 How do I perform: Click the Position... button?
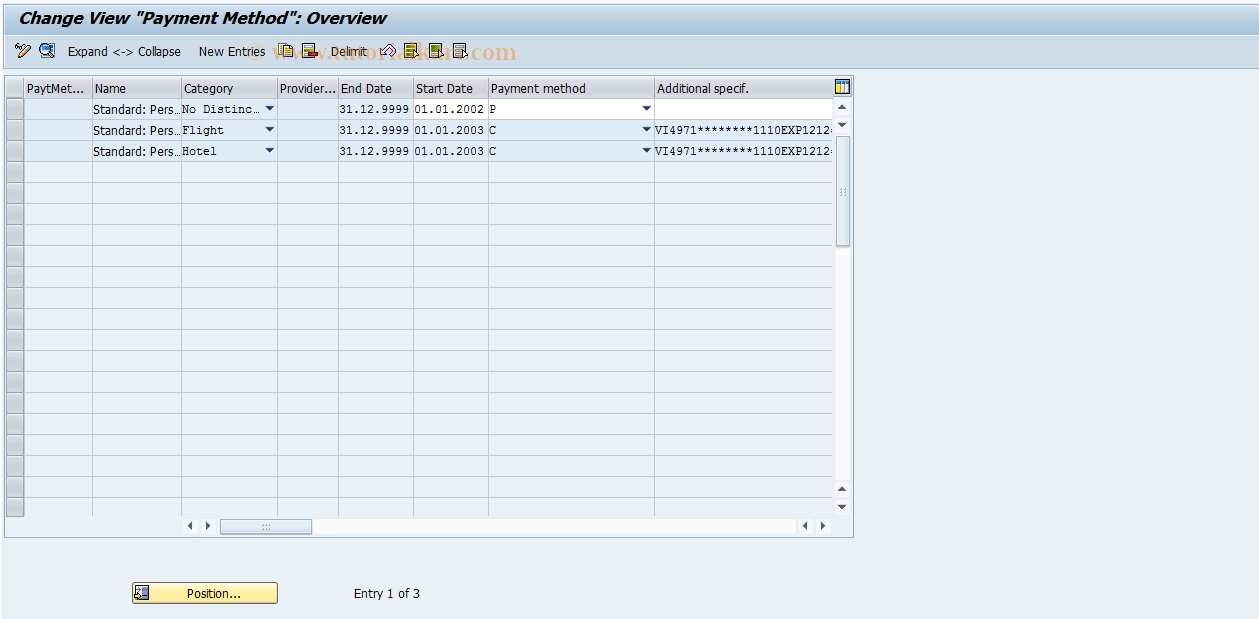tap(205, 593)
